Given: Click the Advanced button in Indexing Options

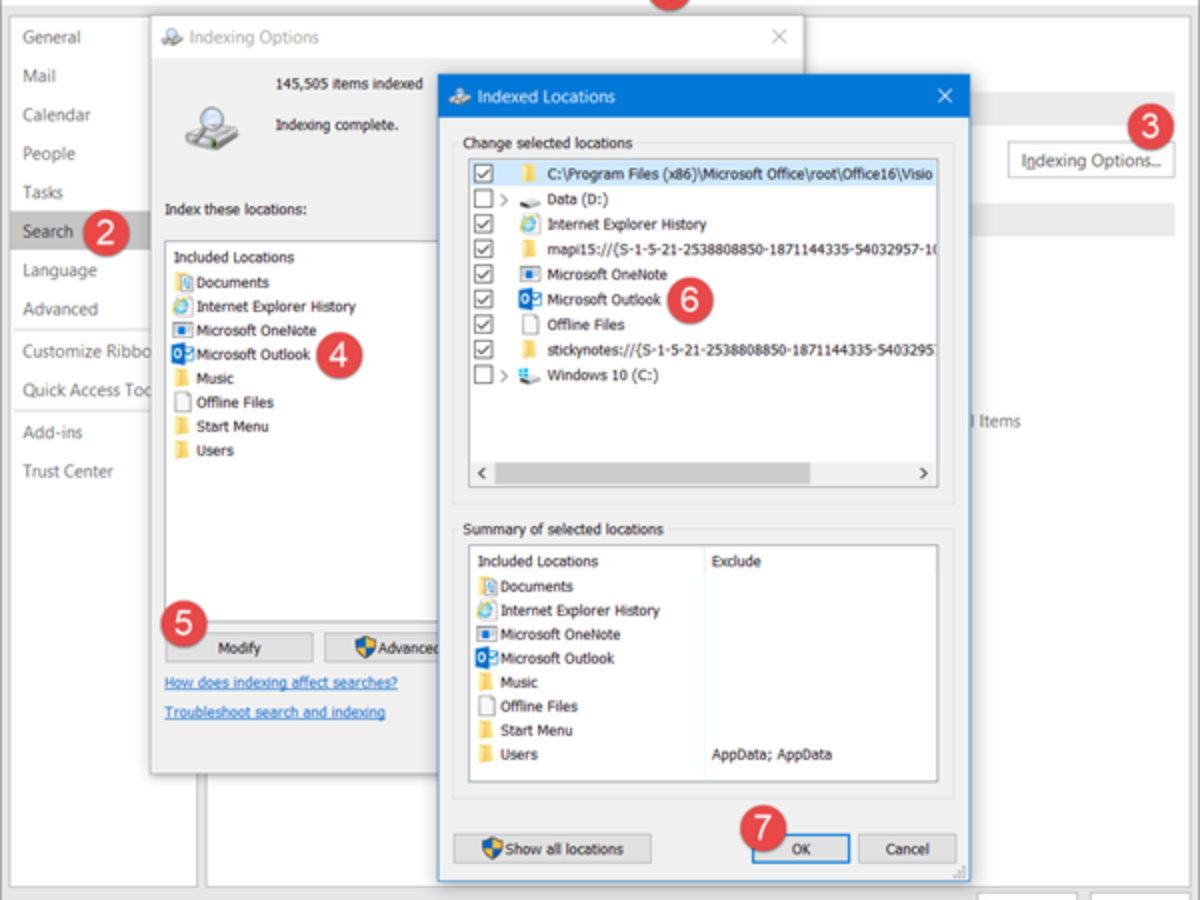Looking at the screenshot, I should pyautogui.click(x=382, y=648).
